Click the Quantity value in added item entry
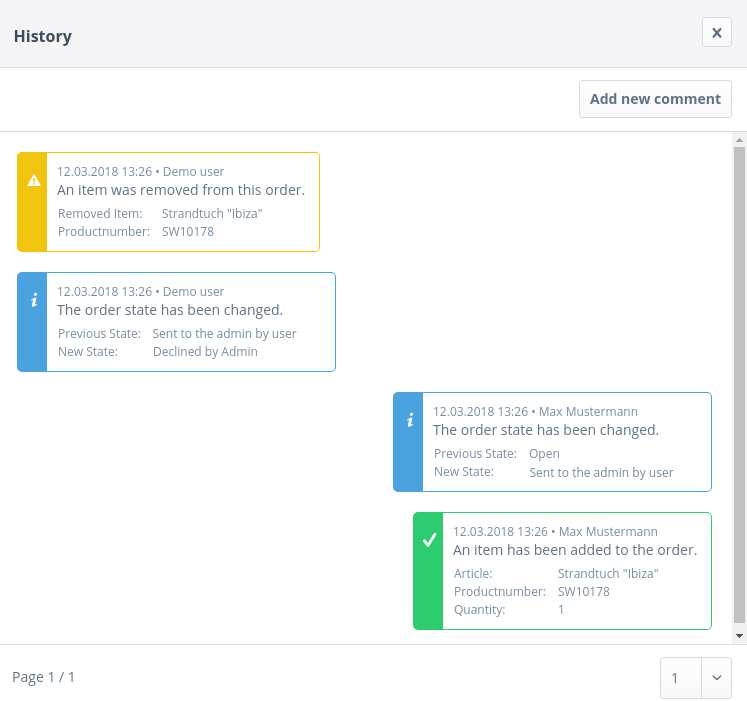The image size is (747, 701). pos(561,609)
